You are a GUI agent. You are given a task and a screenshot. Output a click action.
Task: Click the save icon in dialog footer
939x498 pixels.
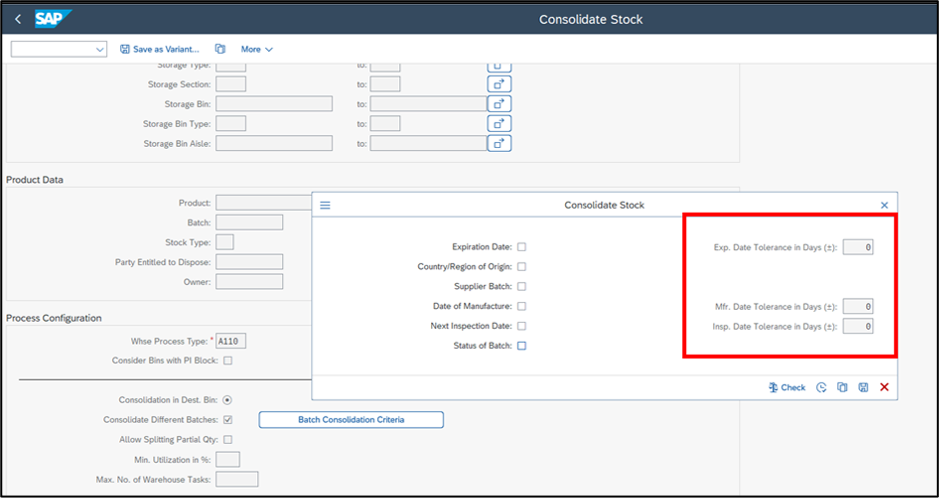coord(863,387)
